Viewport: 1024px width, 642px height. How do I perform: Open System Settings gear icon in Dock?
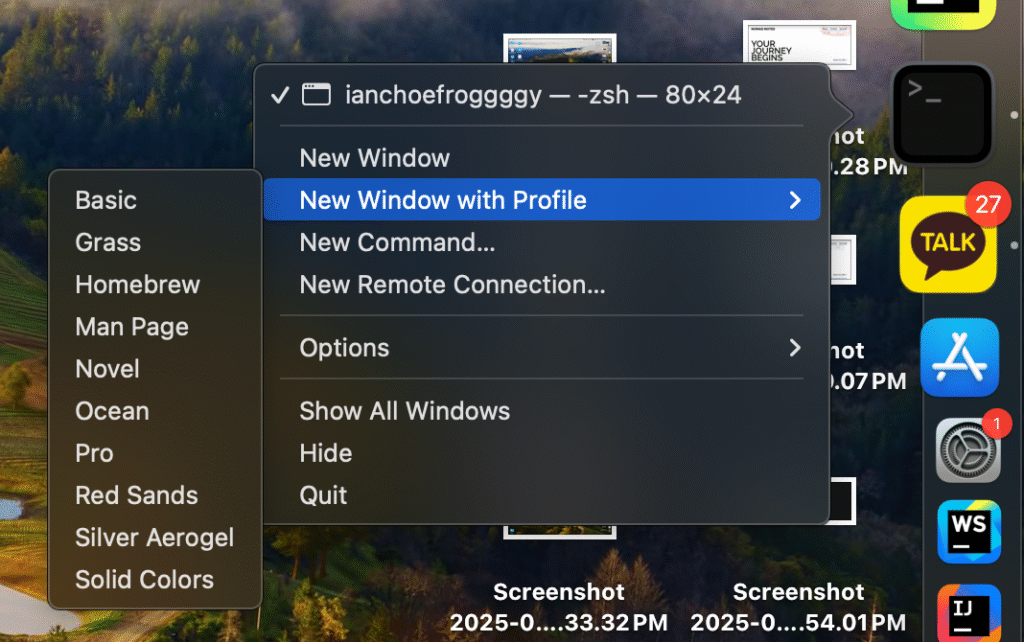pos(967,450)
